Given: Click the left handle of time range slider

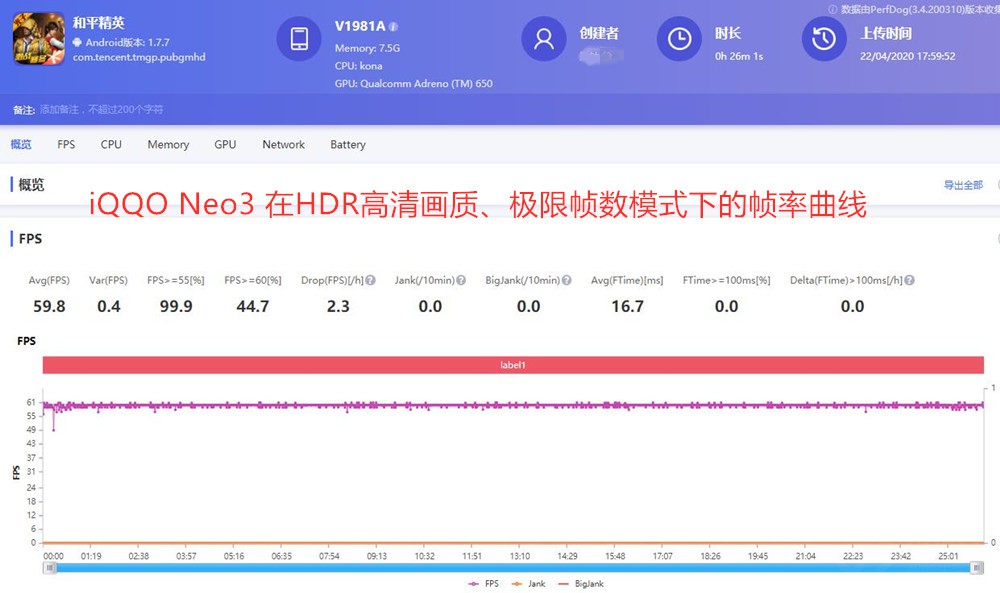Looking at the screenshot, I should 50,567.
